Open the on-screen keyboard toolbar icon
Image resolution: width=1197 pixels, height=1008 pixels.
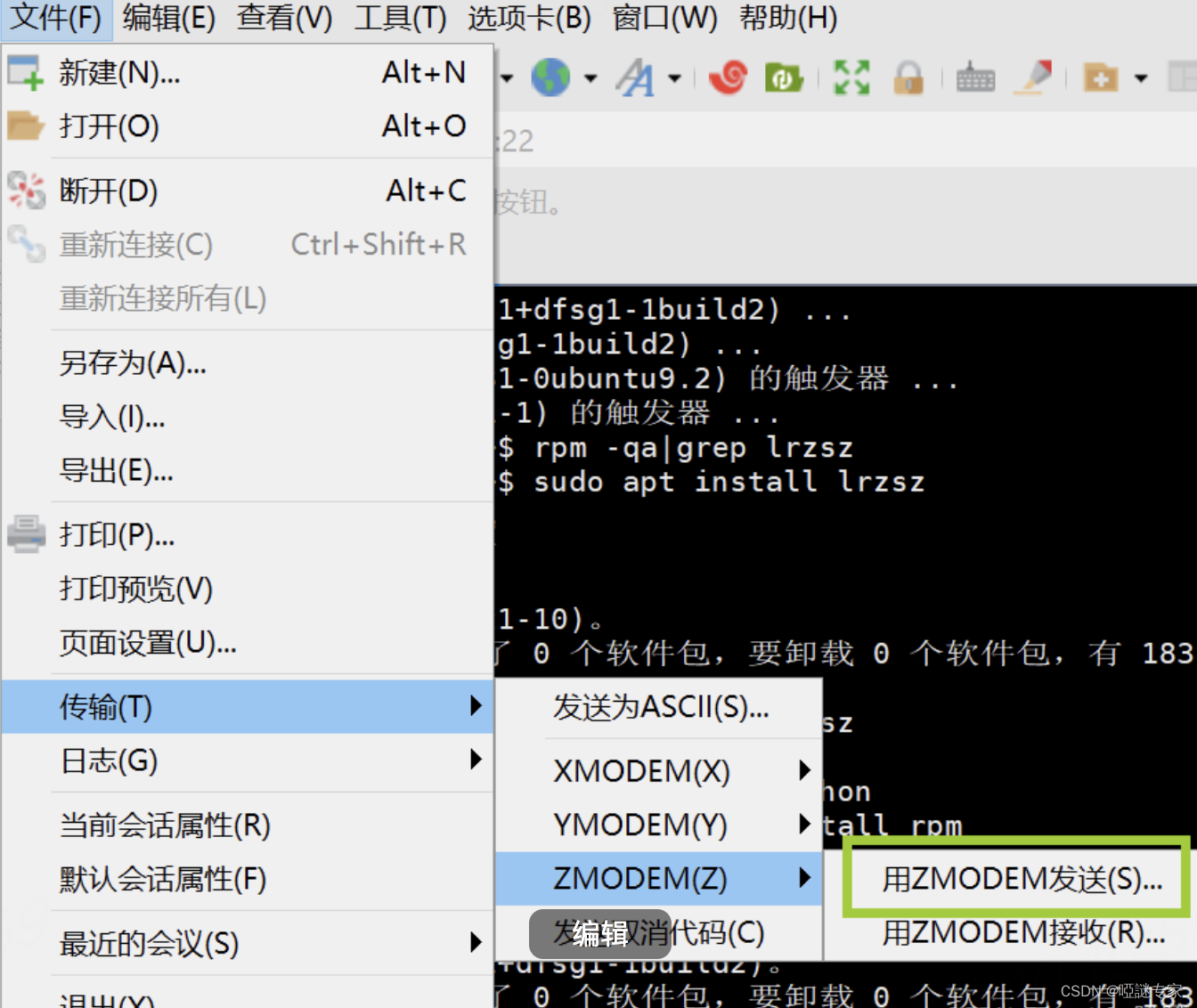pyautogui.click(x=974, y=77)
